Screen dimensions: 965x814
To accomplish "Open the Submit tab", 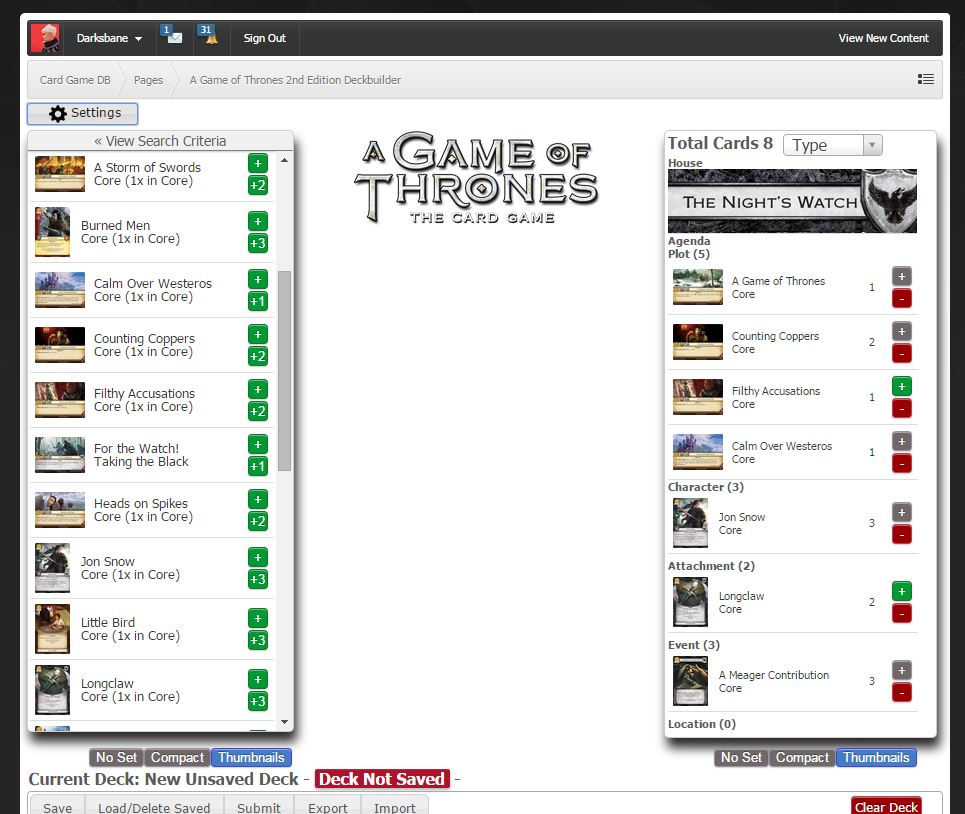I will (258, 807).
